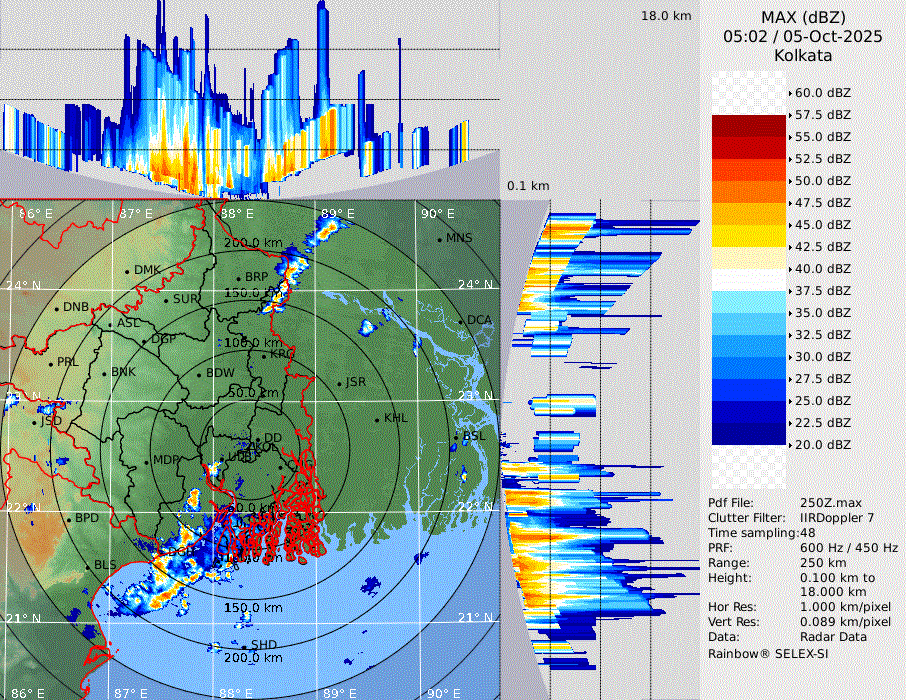Click the MNS station marker dot
906x700 pixels.
coord(440,238)
